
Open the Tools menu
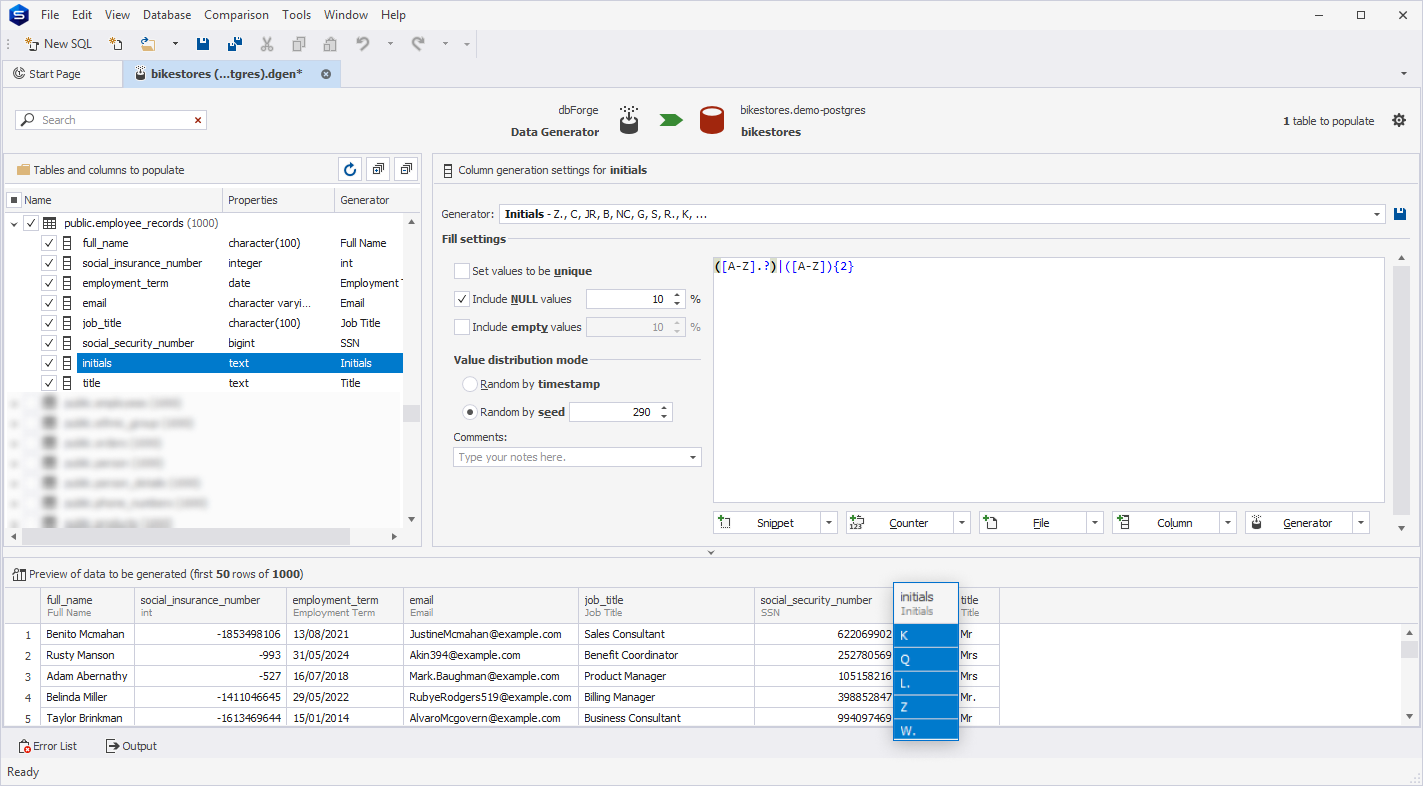pyautogui.click(x=296, y=15)
